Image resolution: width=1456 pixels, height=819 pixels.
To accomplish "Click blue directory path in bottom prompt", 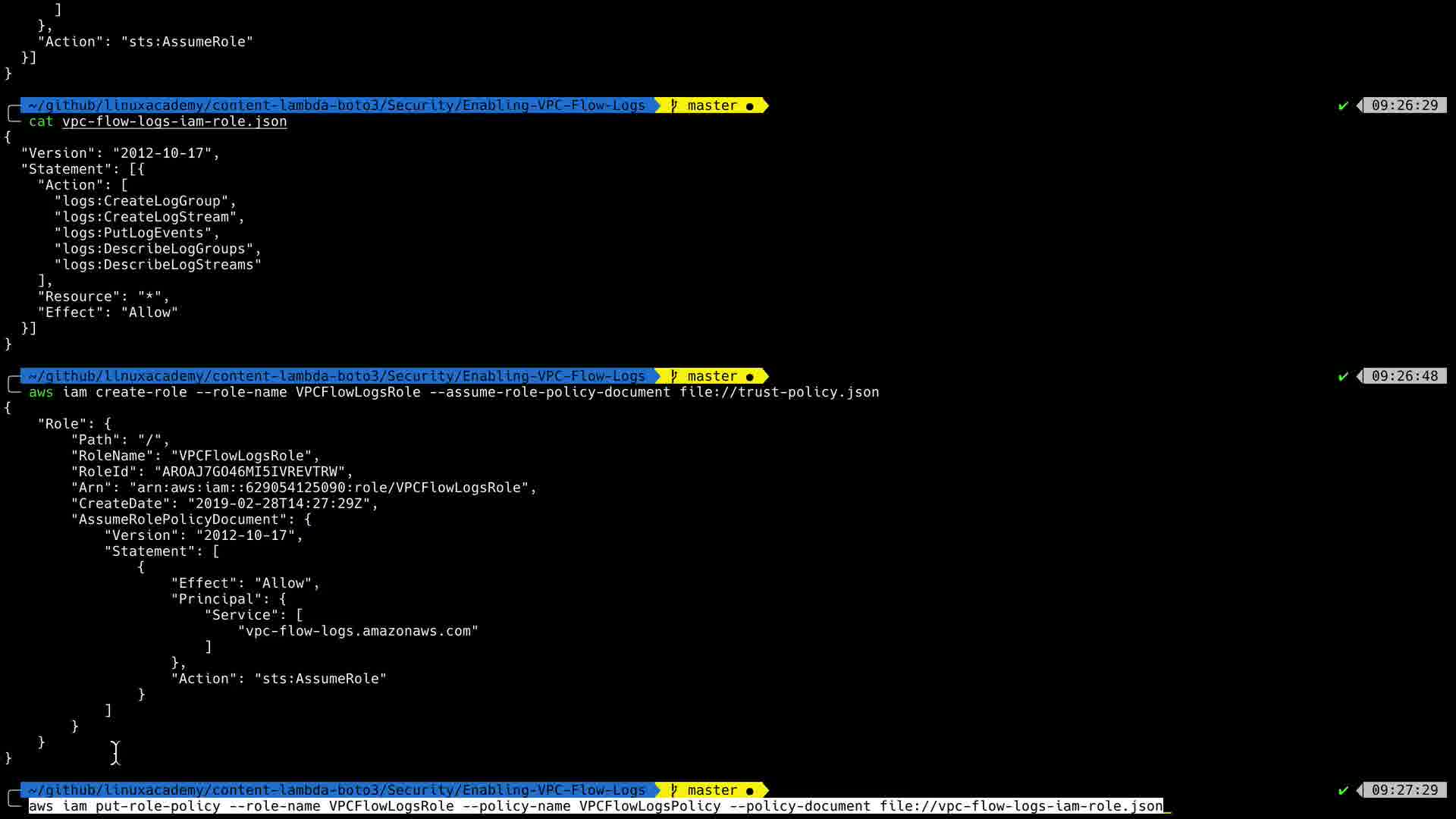I will [336, 790].
